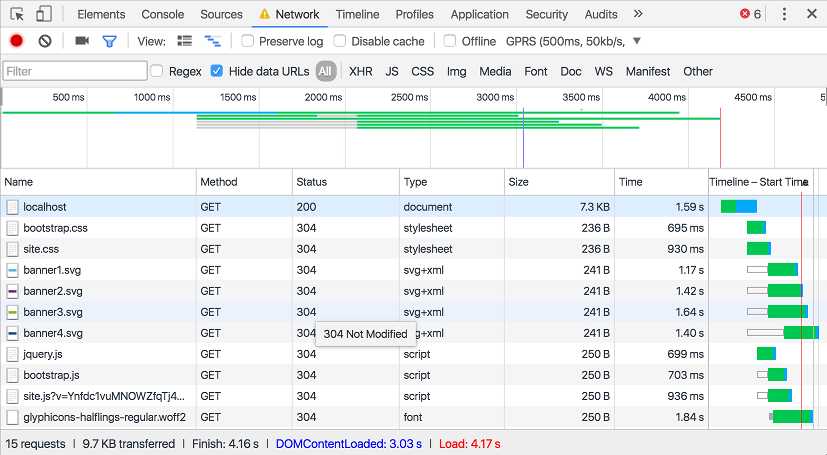Switch to large request rows view icon
Screen dimensions: 827x455
pyautogui.click(x=185, y=41)
